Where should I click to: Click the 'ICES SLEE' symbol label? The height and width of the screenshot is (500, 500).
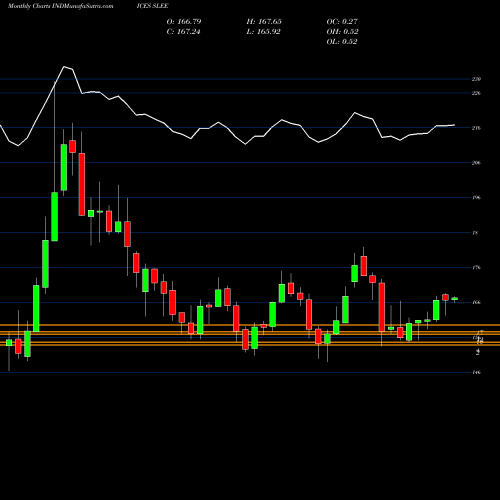(152, 6)
